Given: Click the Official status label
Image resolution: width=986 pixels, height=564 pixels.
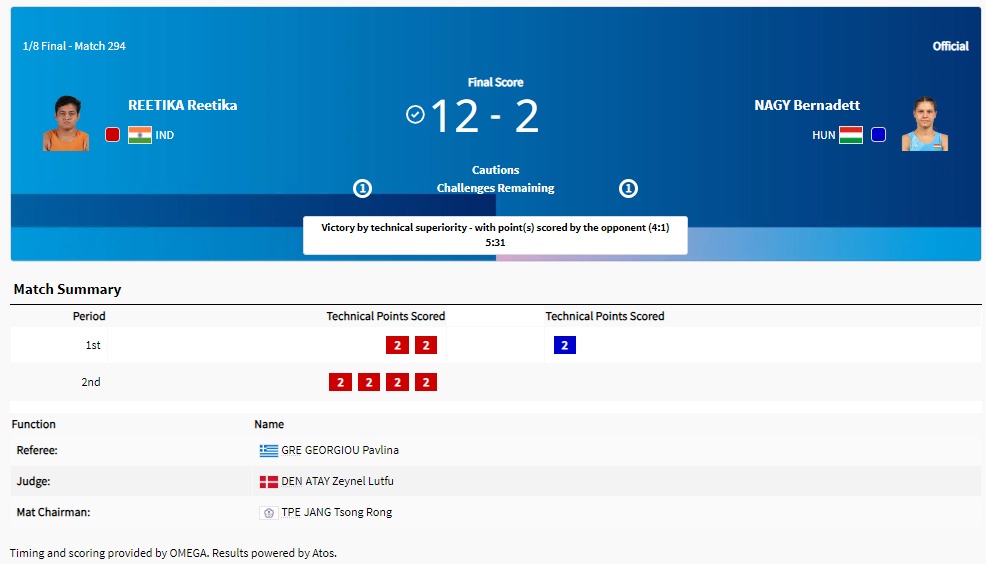Looking at the screenshot, I should point(950,46).
